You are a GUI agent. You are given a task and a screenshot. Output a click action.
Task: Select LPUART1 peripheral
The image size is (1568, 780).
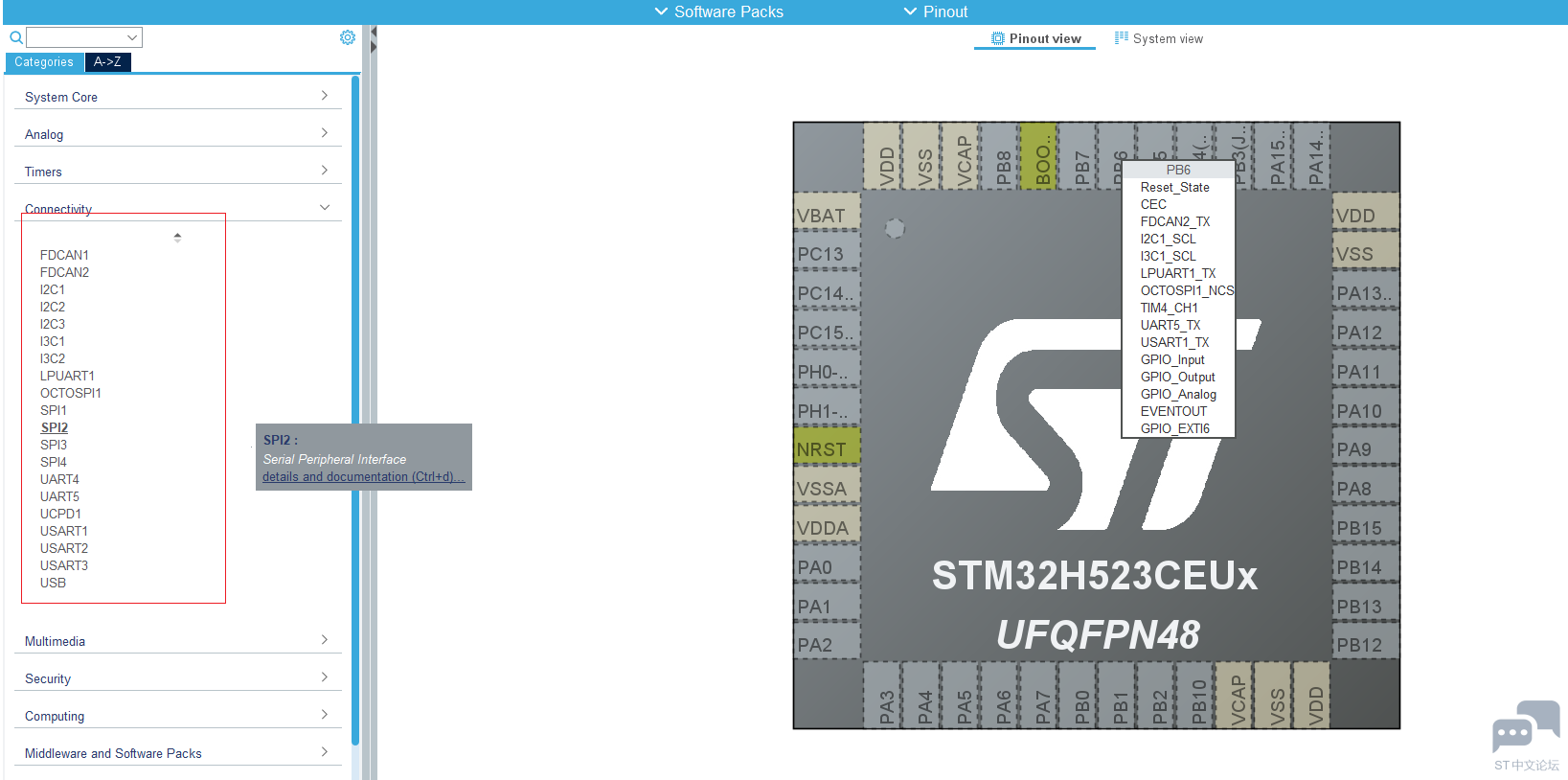pyautogui.click(x=67, y=376)
